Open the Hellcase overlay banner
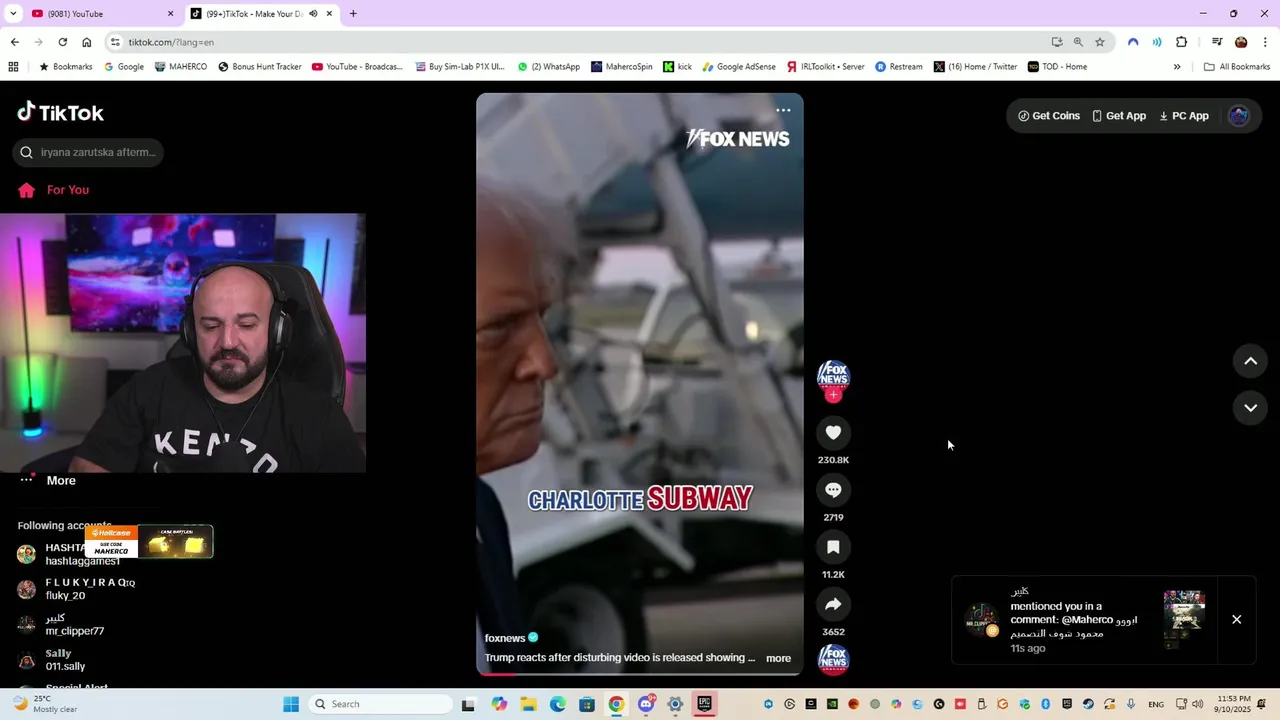Image resolution: width=1280 pixels, height=720 pixels. coord(149,542)
